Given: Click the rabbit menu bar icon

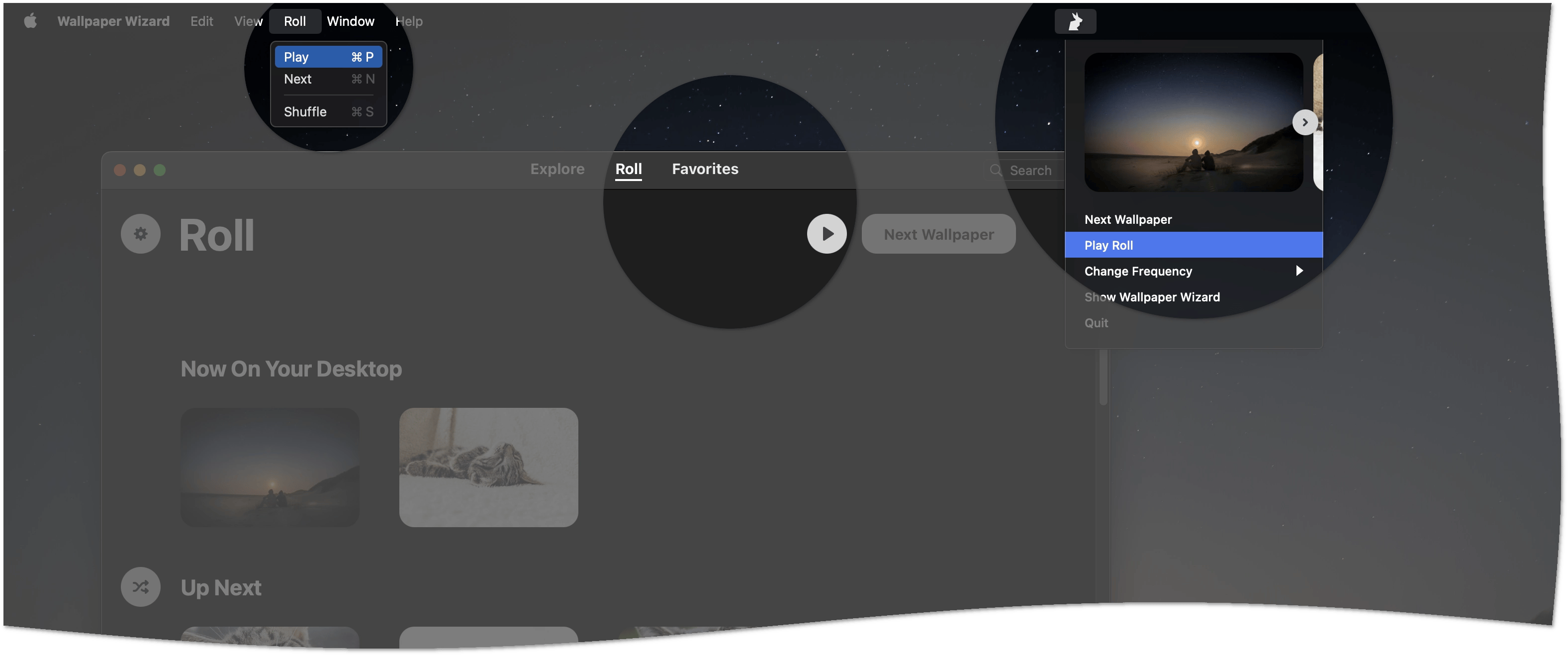Looking at the screenshot, I should (1075, 22).
